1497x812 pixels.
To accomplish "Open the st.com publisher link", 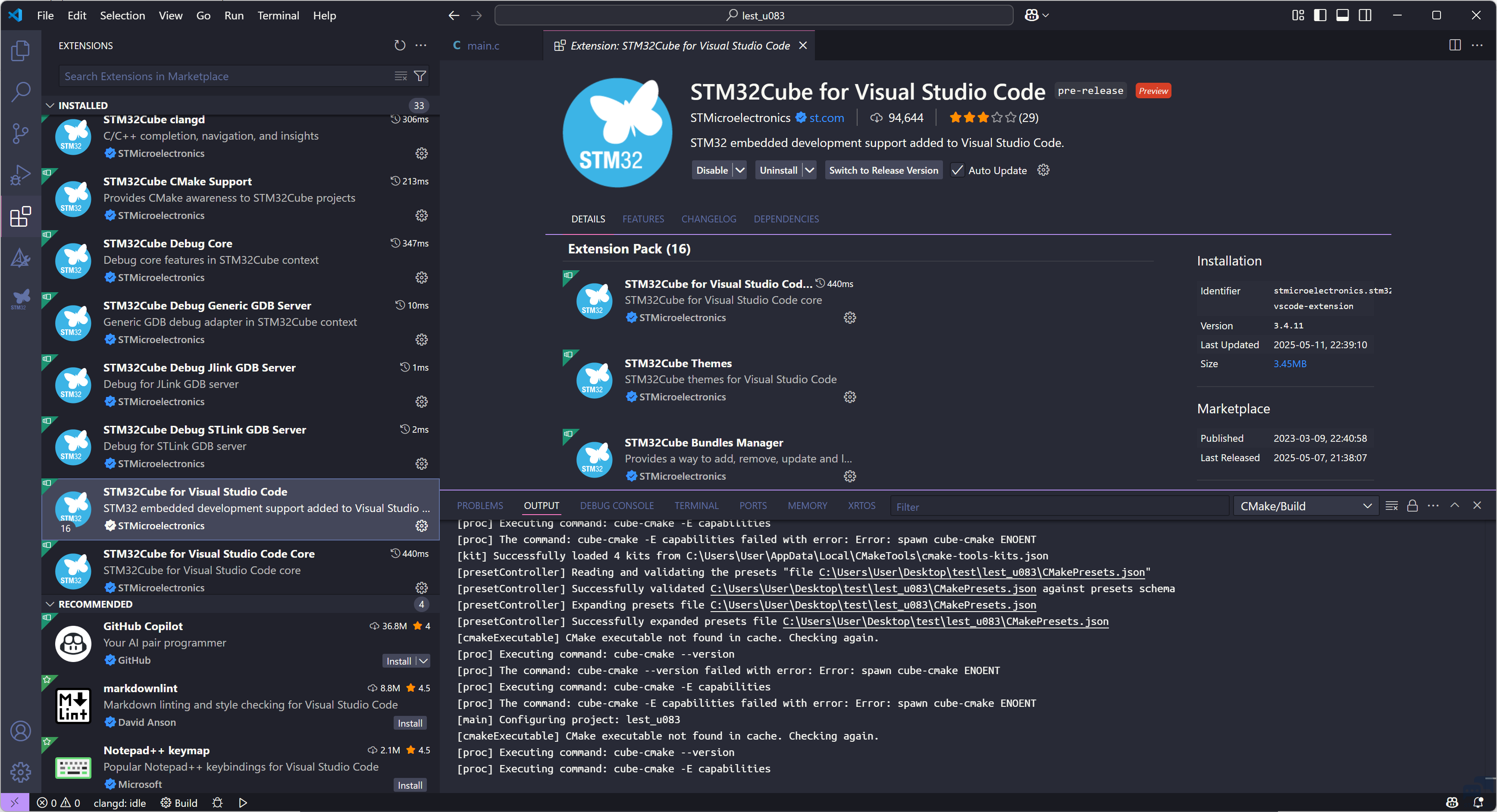I will [x=827, y=118].
